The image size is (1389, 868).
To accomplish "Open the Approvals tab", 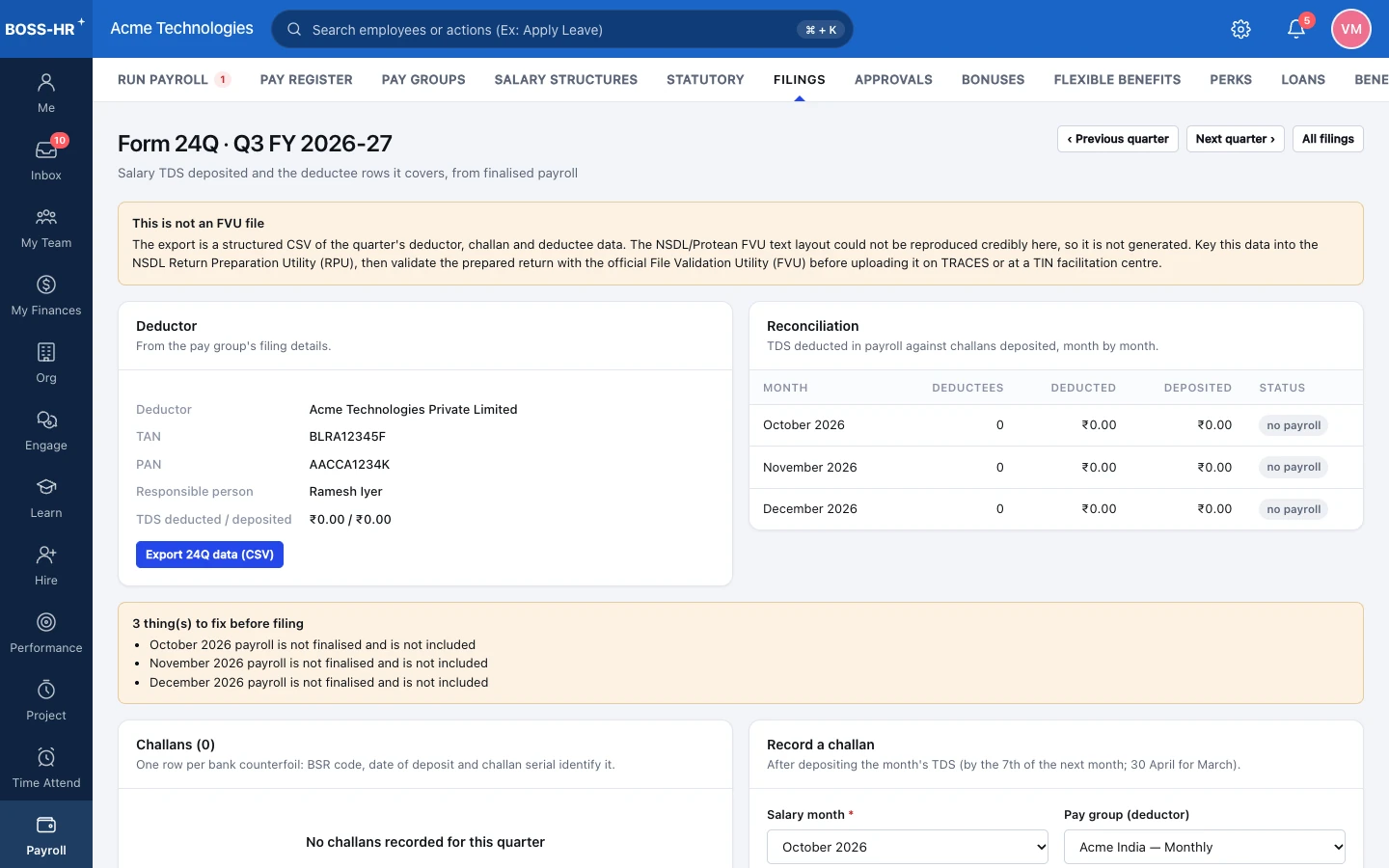I will 893,80.
